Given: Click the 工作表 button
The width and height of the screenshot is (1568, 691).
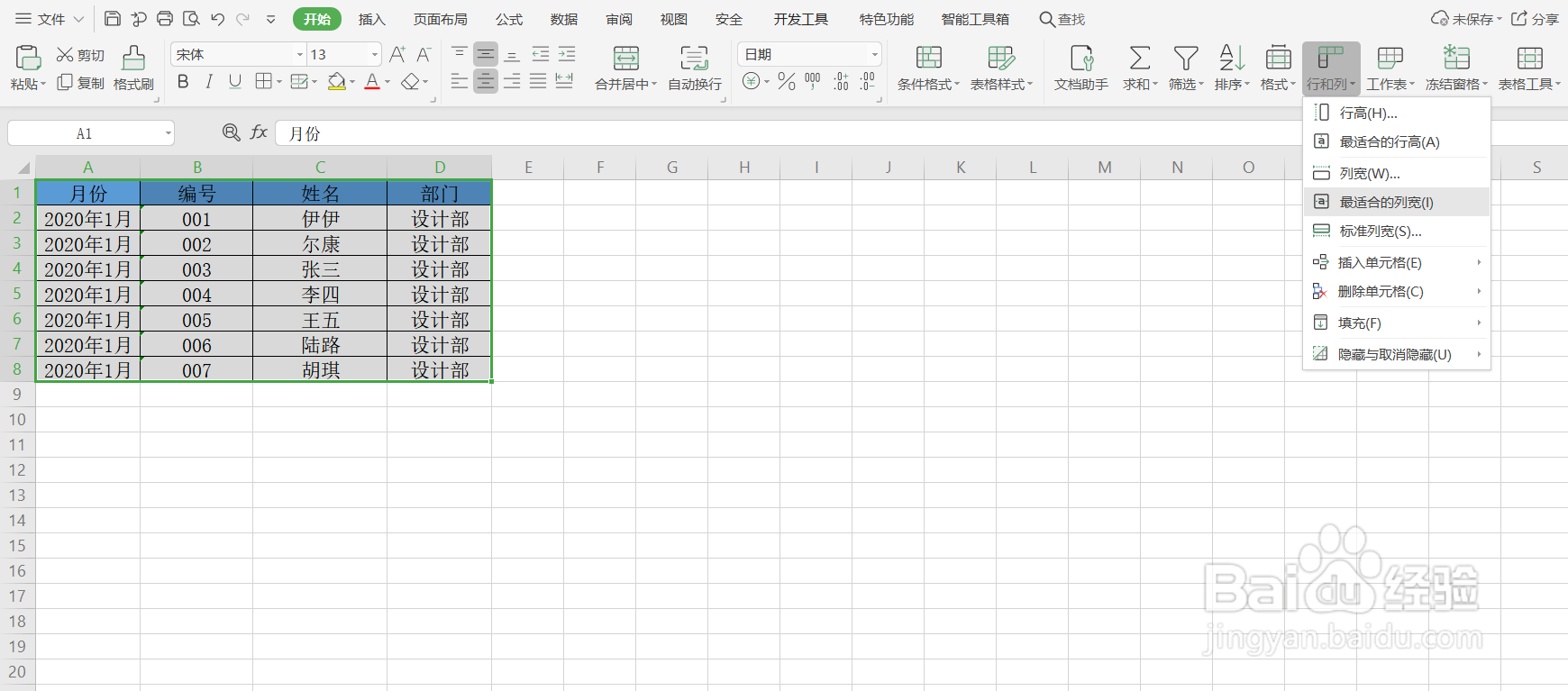Looking at the screenshot, I should pos(1390,68).
